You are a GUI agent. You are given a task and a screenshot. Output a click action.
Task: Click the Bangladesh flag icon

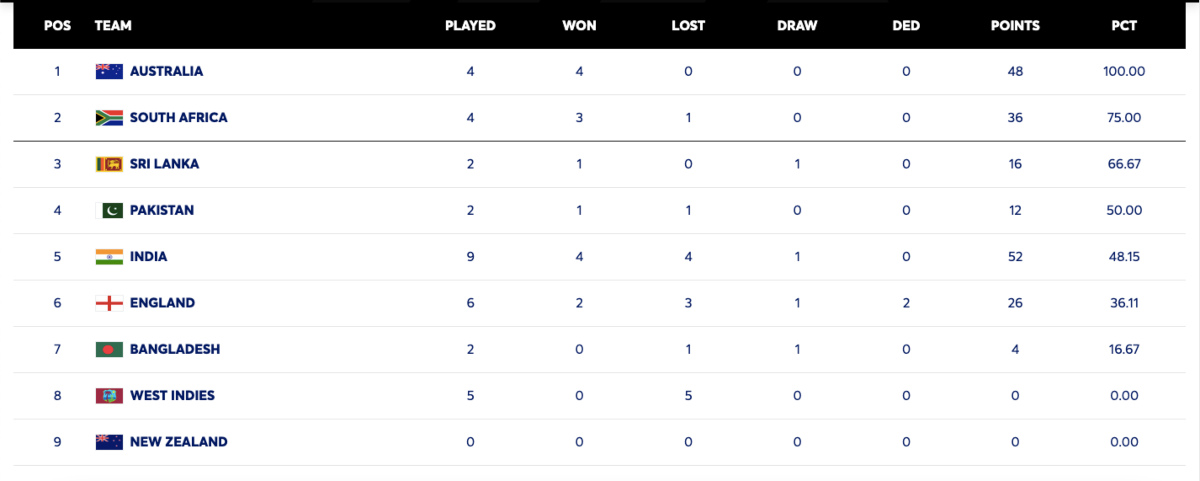[x=109, y=349]
